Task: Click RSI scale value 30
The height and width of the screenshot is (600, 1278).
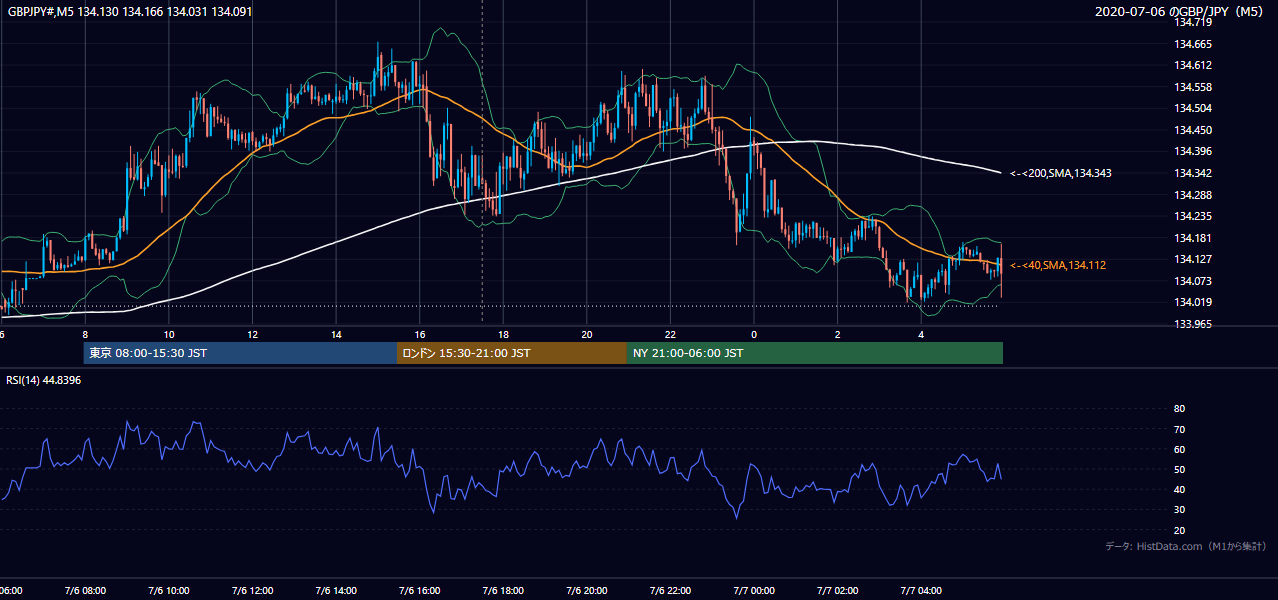Action: (1179, 509)
